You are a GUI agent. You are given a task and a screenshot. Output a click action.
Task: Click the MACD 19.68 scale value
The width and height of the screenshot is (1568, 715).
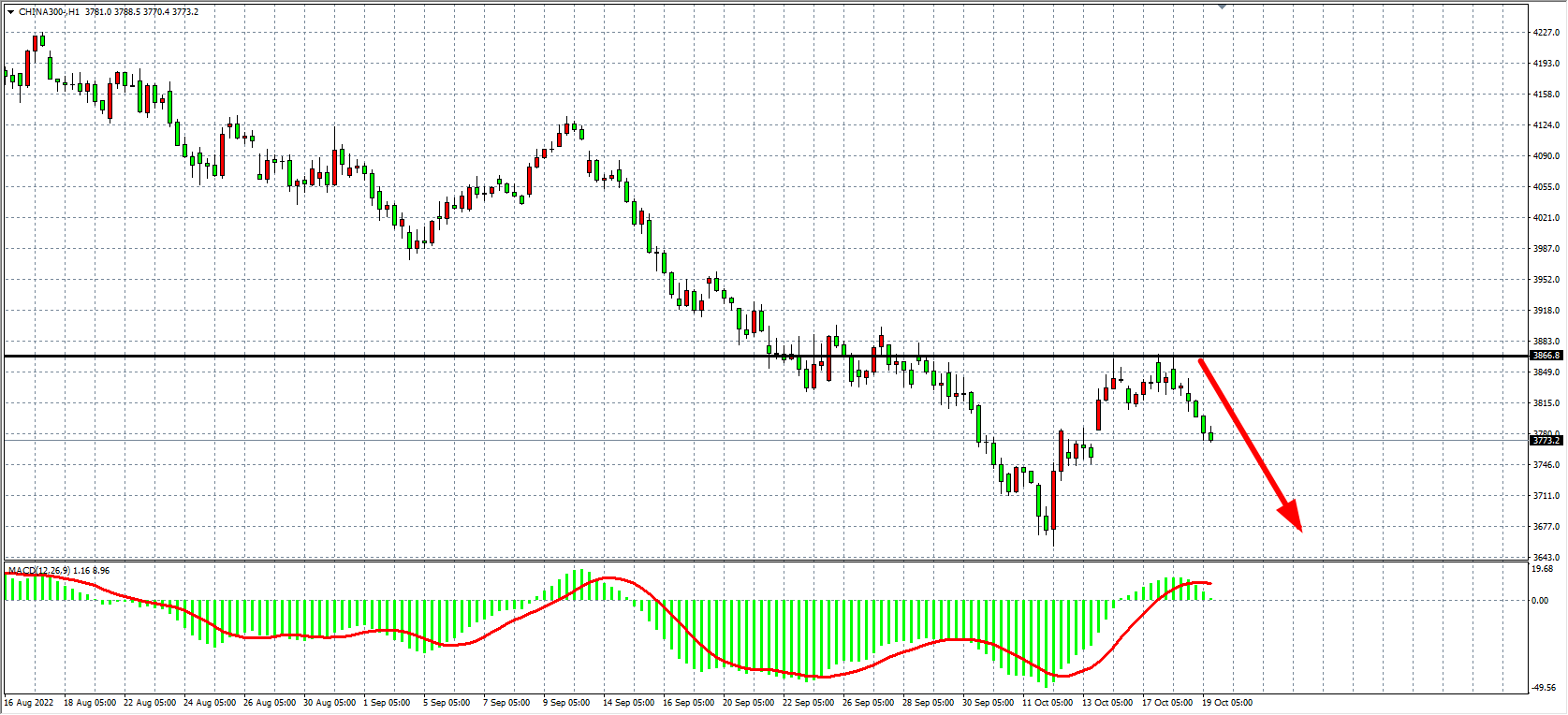1543,569
